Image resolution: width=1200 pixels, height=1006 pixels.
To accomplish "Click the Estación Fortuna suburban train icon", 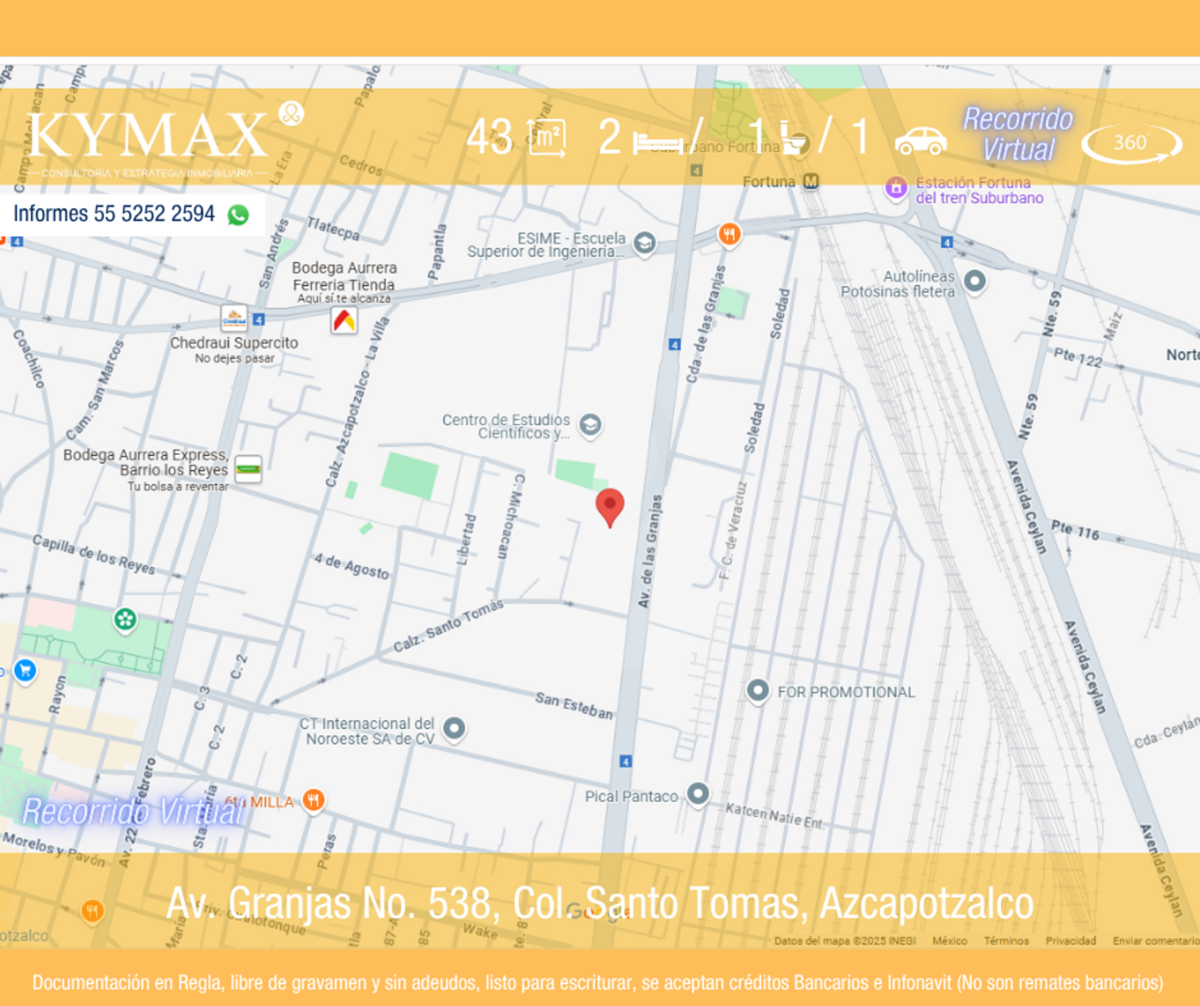I will 896,187.
